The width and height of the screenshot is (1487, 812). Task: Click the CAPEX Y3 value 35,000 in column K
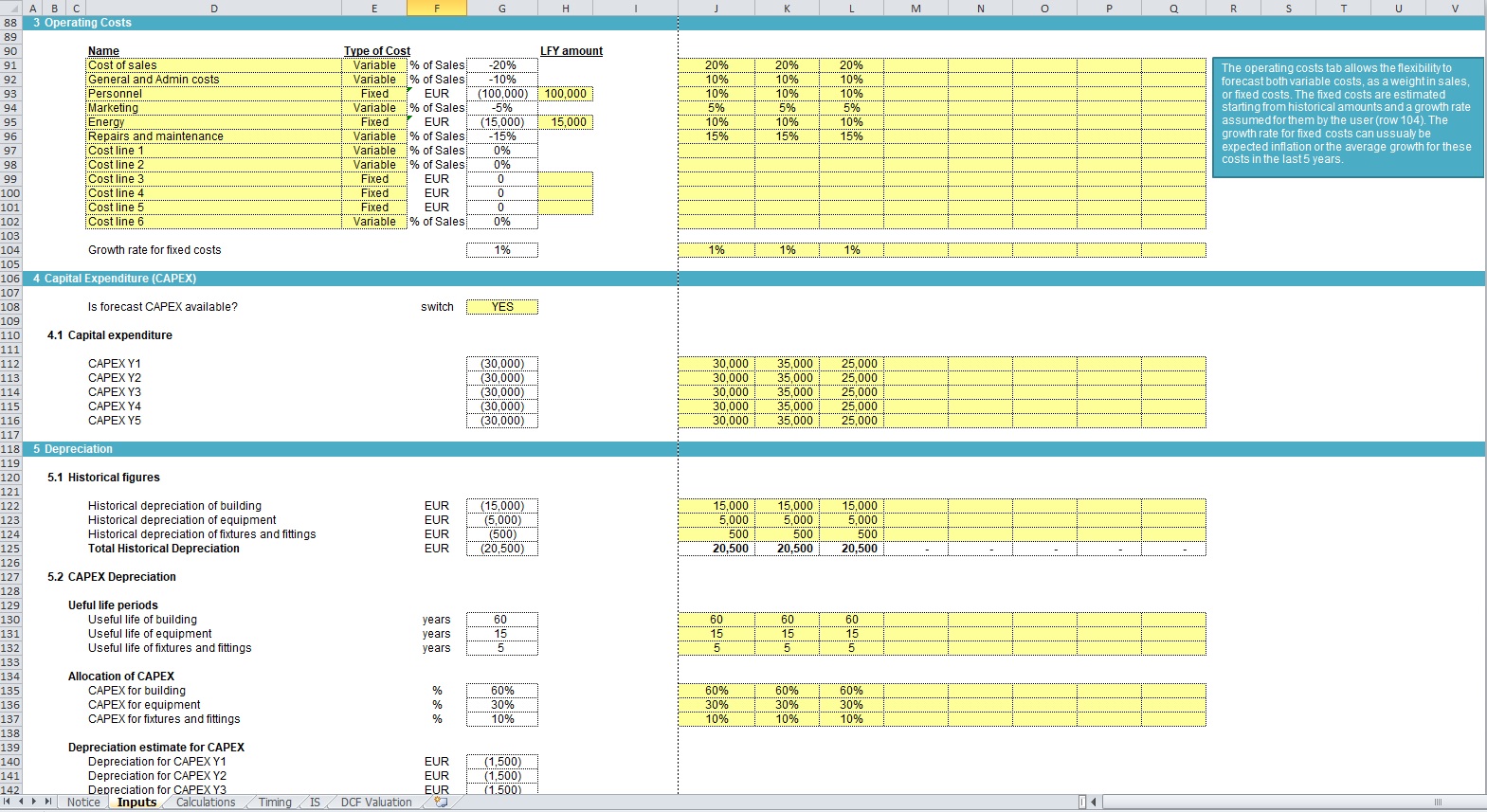tap(788, 392)
